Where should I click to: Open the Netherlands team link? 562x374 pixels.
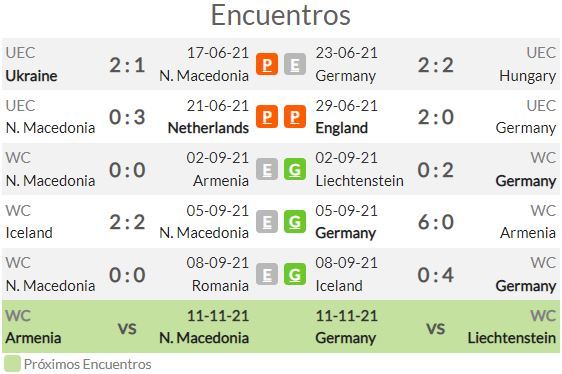(208, 128)
